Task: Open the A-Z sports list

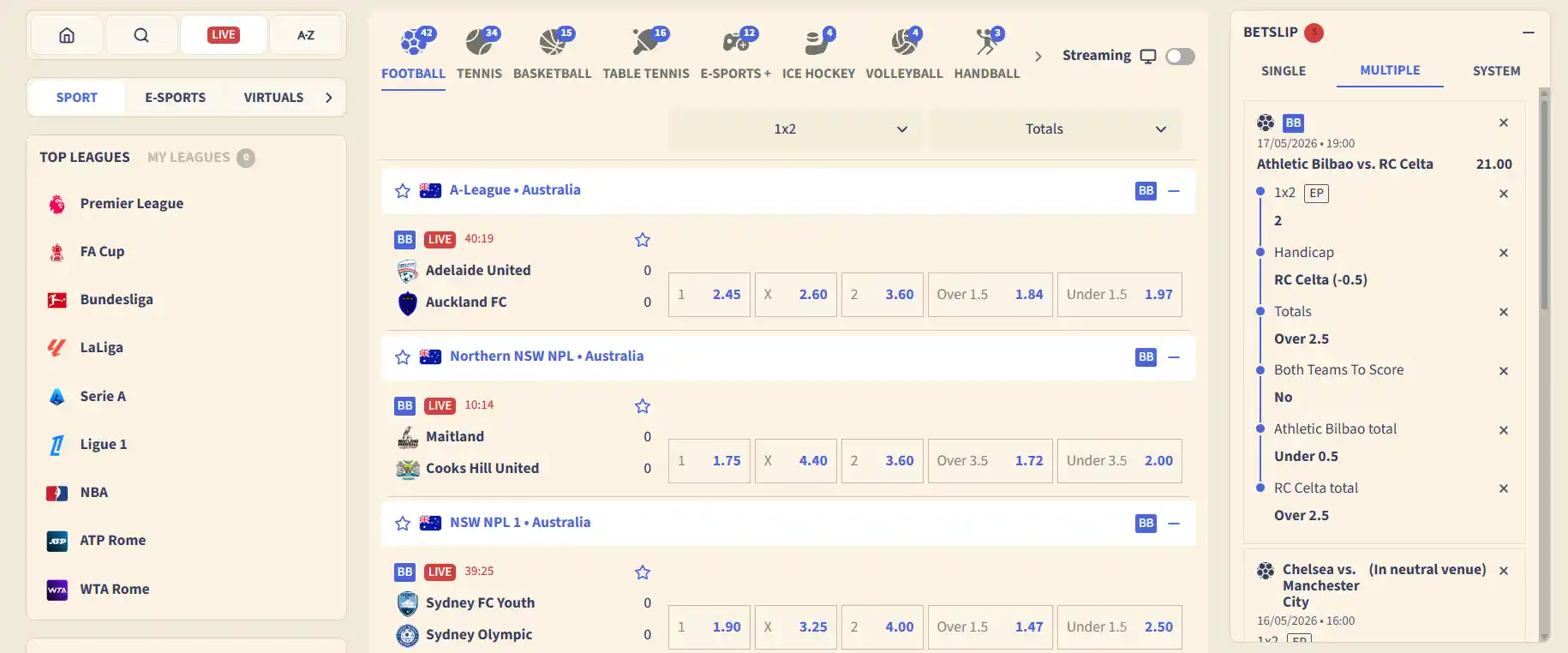Action: click(306, 35)
